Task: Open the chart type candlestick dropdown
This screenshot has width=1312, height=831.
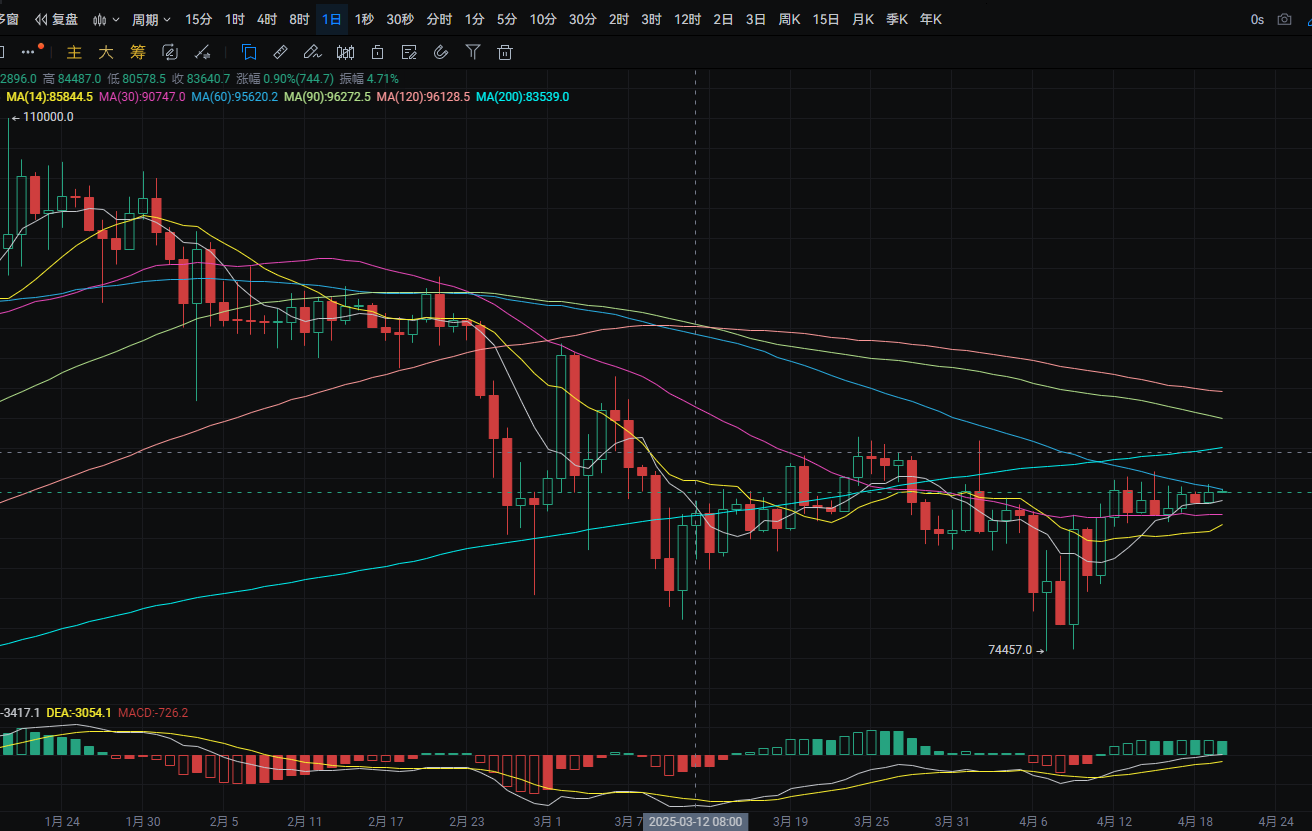Action: point(105,19)
